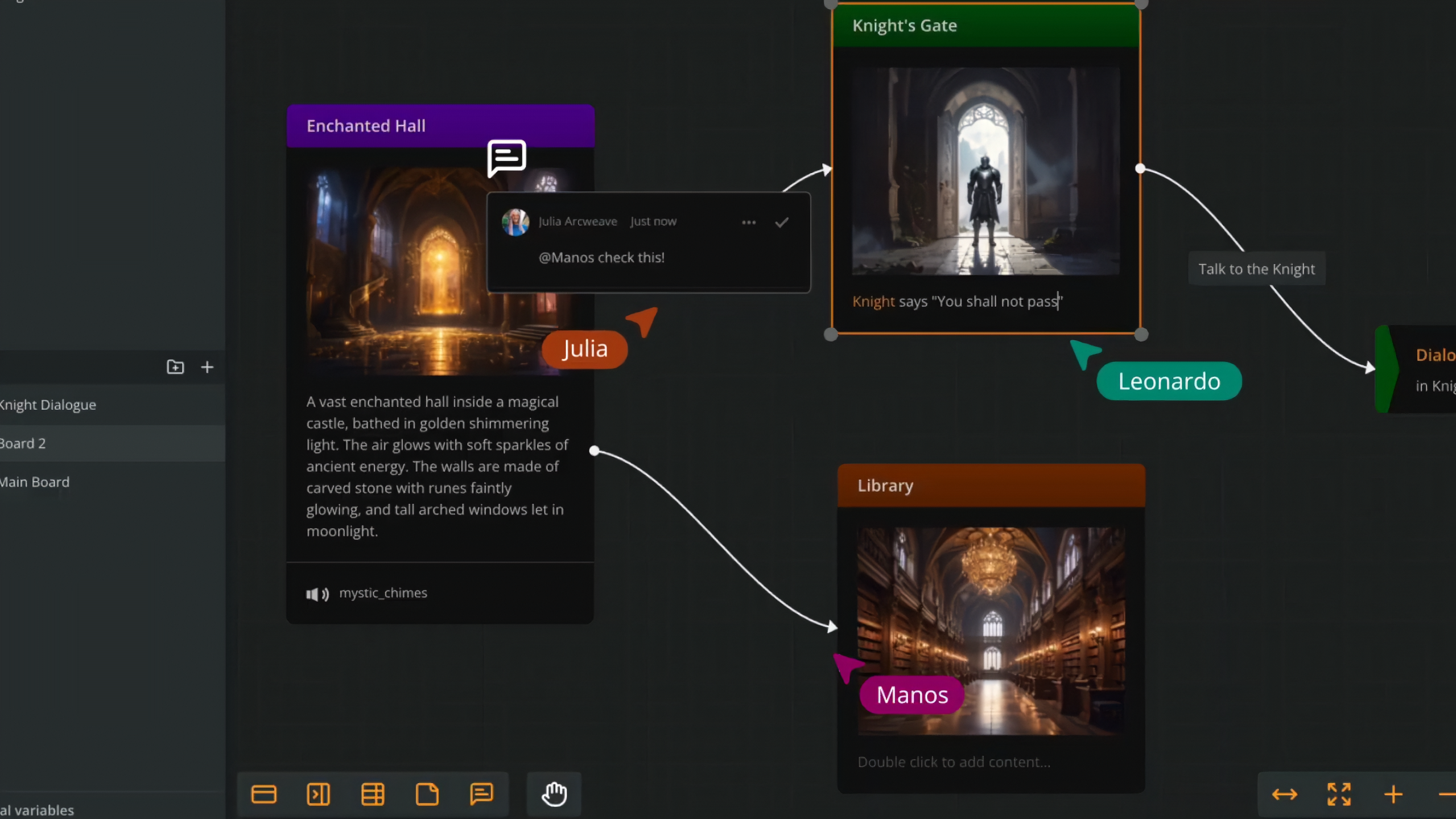Click the fit-to-view icon in bottom right
The width and height of the screenshot is (1456, 819).
[1338, 794]
